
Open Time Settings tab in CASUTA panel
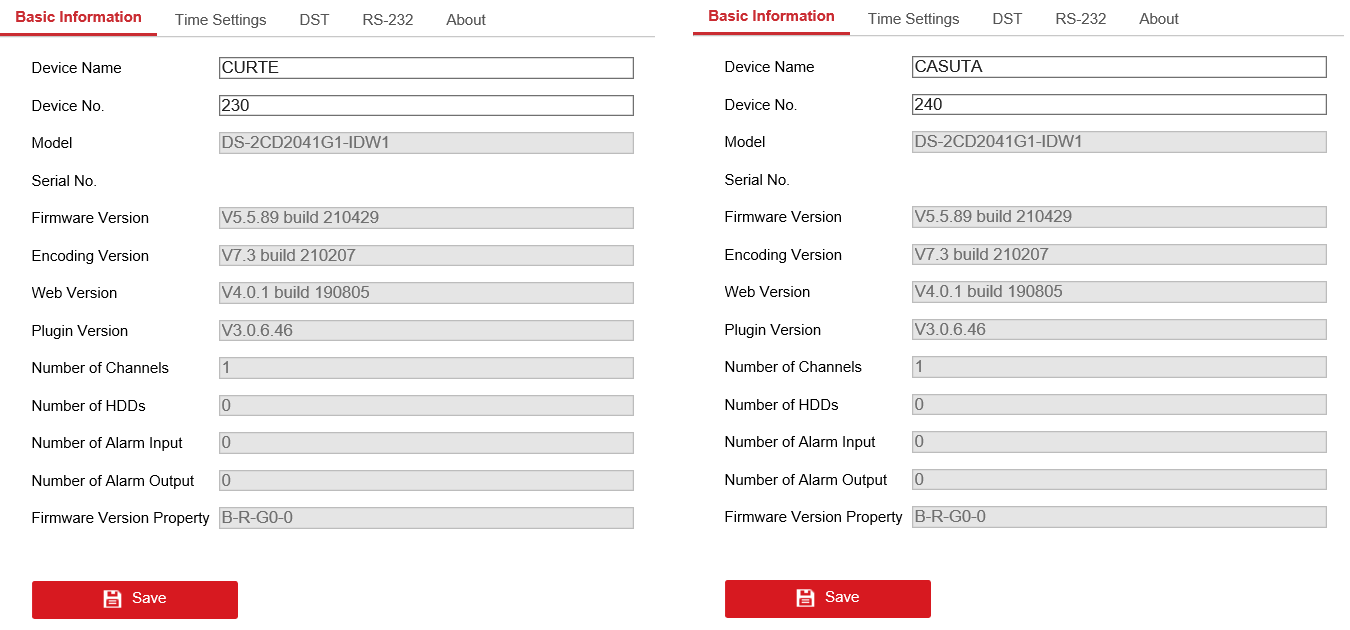913,19
